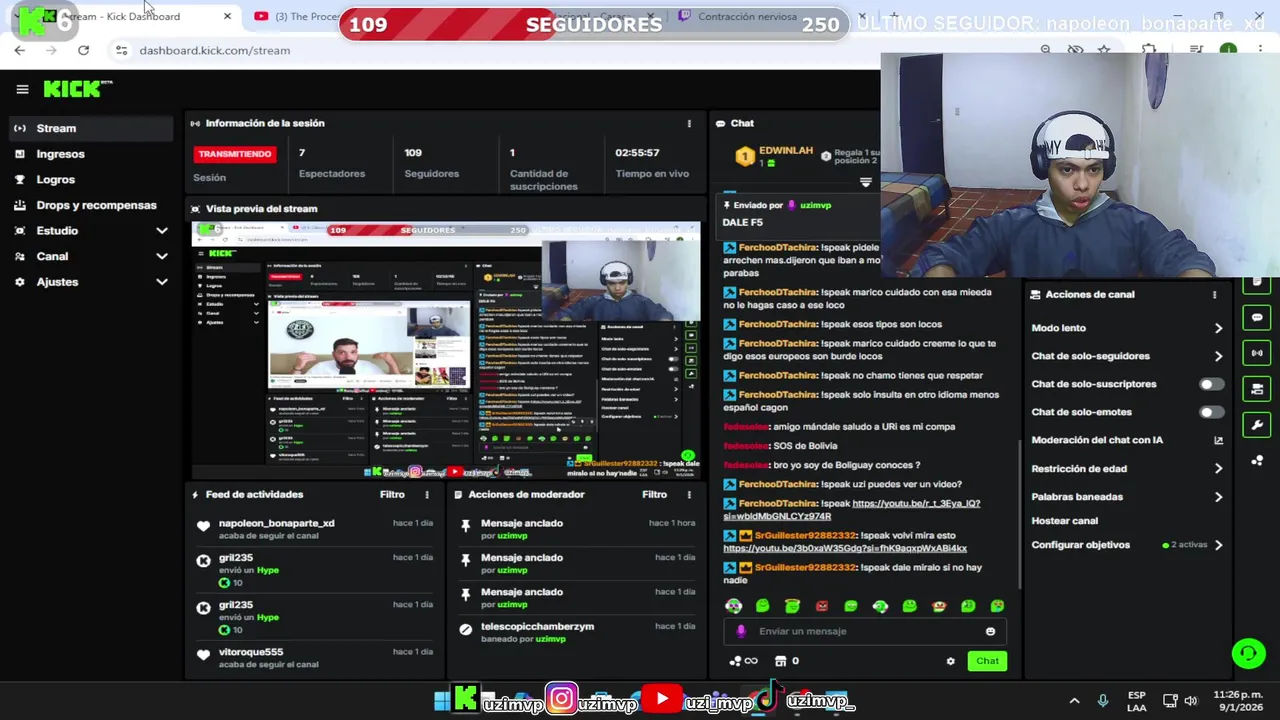Click Hostear canal option
Image resolution: width=1280 pixels, height=720 pixels.
pyautogui.click(x=1064, y=520)
